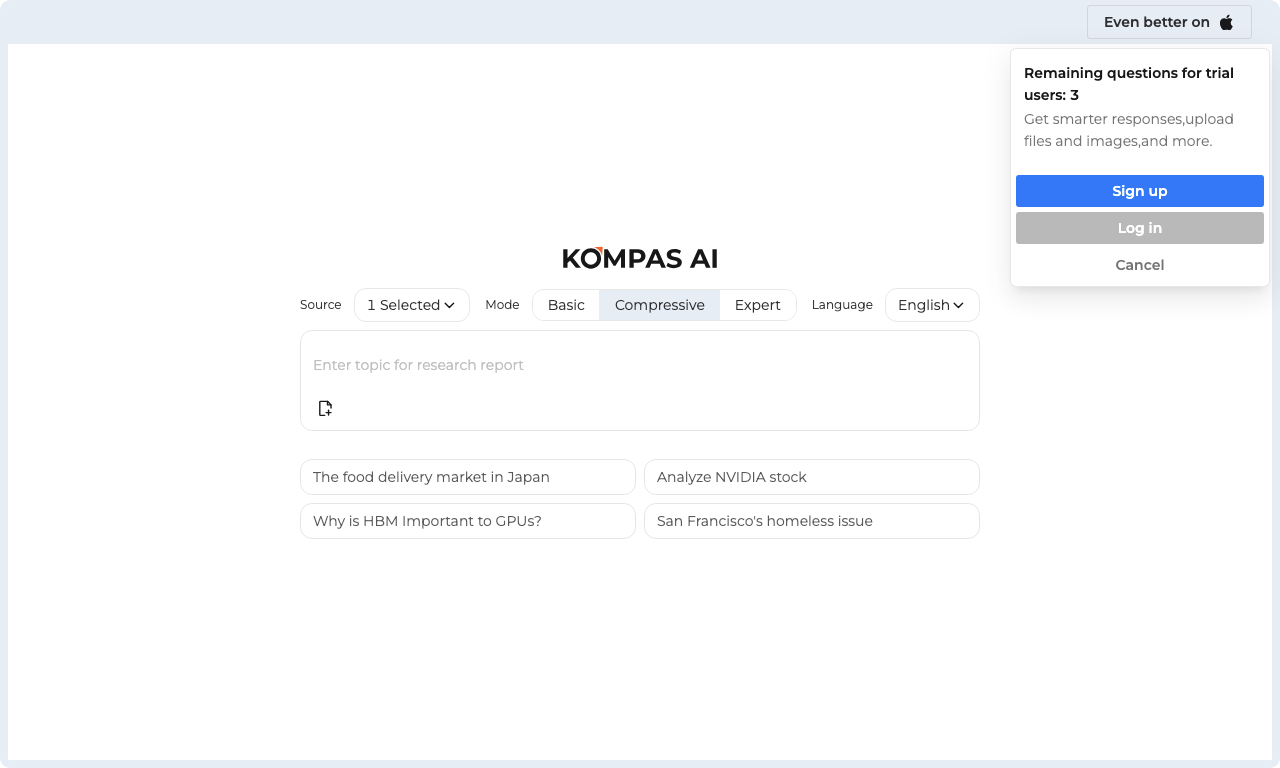This screenshot has height=768, width=1280.
Task: Open the Source '1 Selected' dropdown
Action: (412, 305)
